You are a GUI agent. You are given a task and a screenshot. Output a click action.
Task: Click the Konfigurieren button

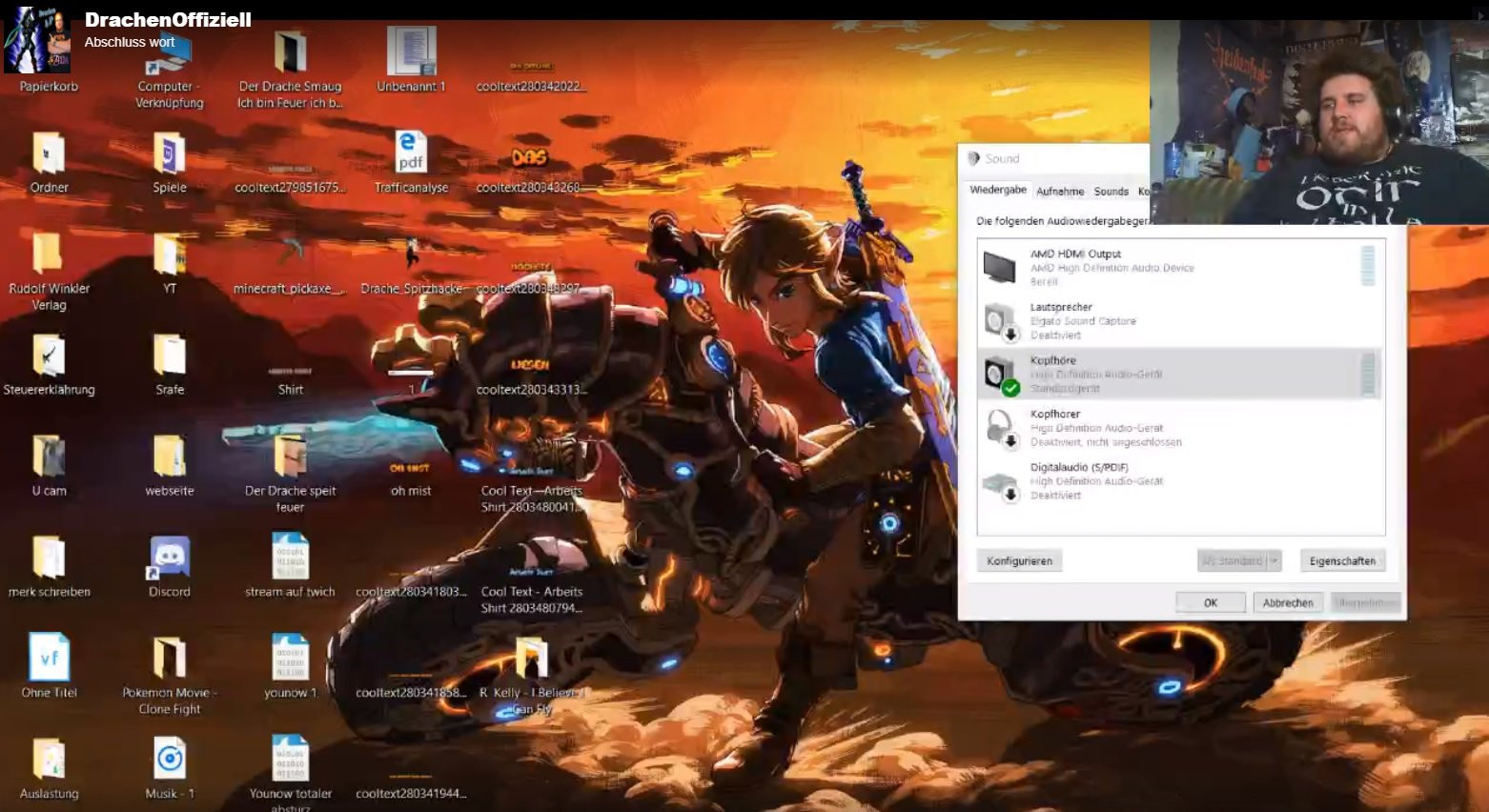pyautogui.click(x=1019, y=561)
